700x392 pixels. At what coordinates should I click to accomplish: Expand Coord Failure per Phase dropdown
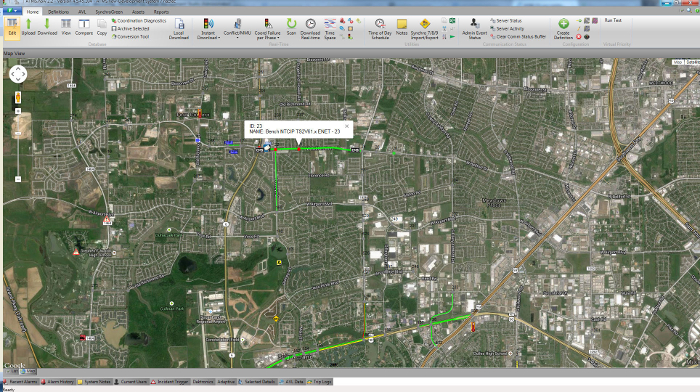coord(278,38)
